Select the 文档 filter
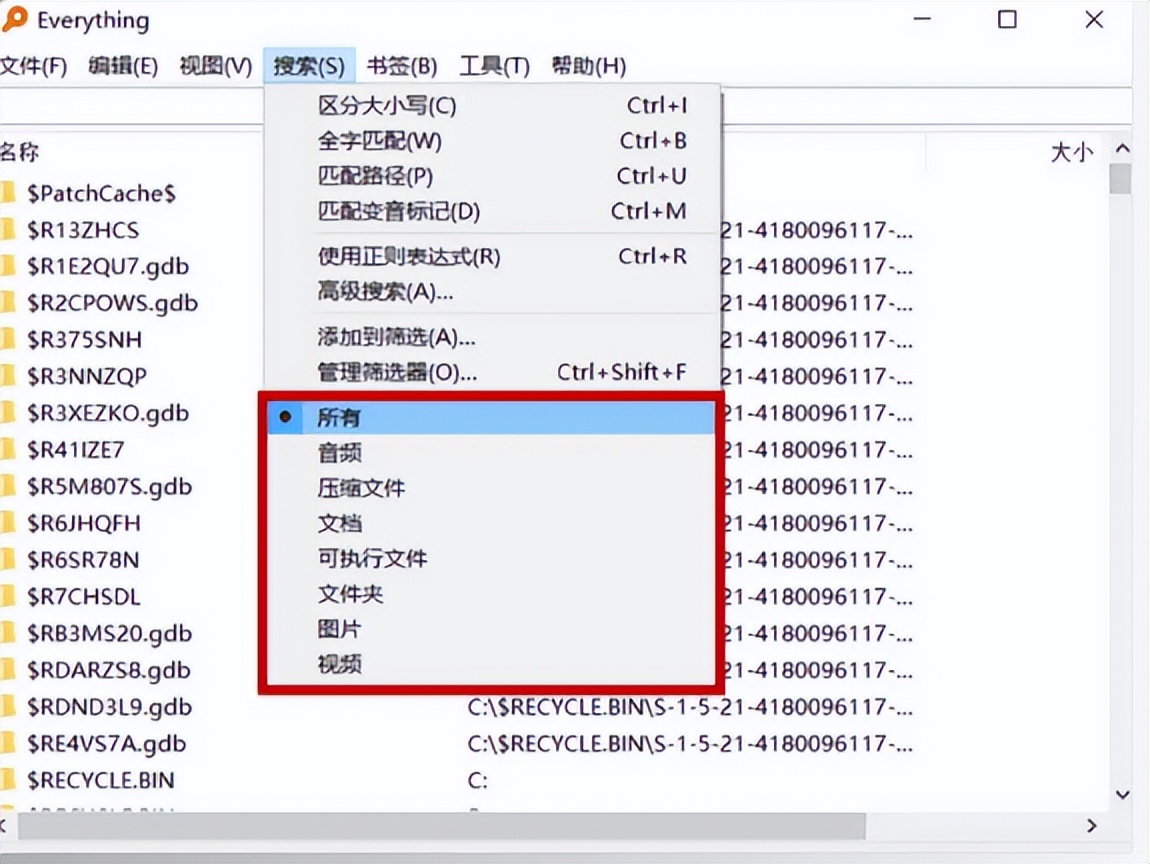The width and height of the screenshot is (1150, 864). 491,523
